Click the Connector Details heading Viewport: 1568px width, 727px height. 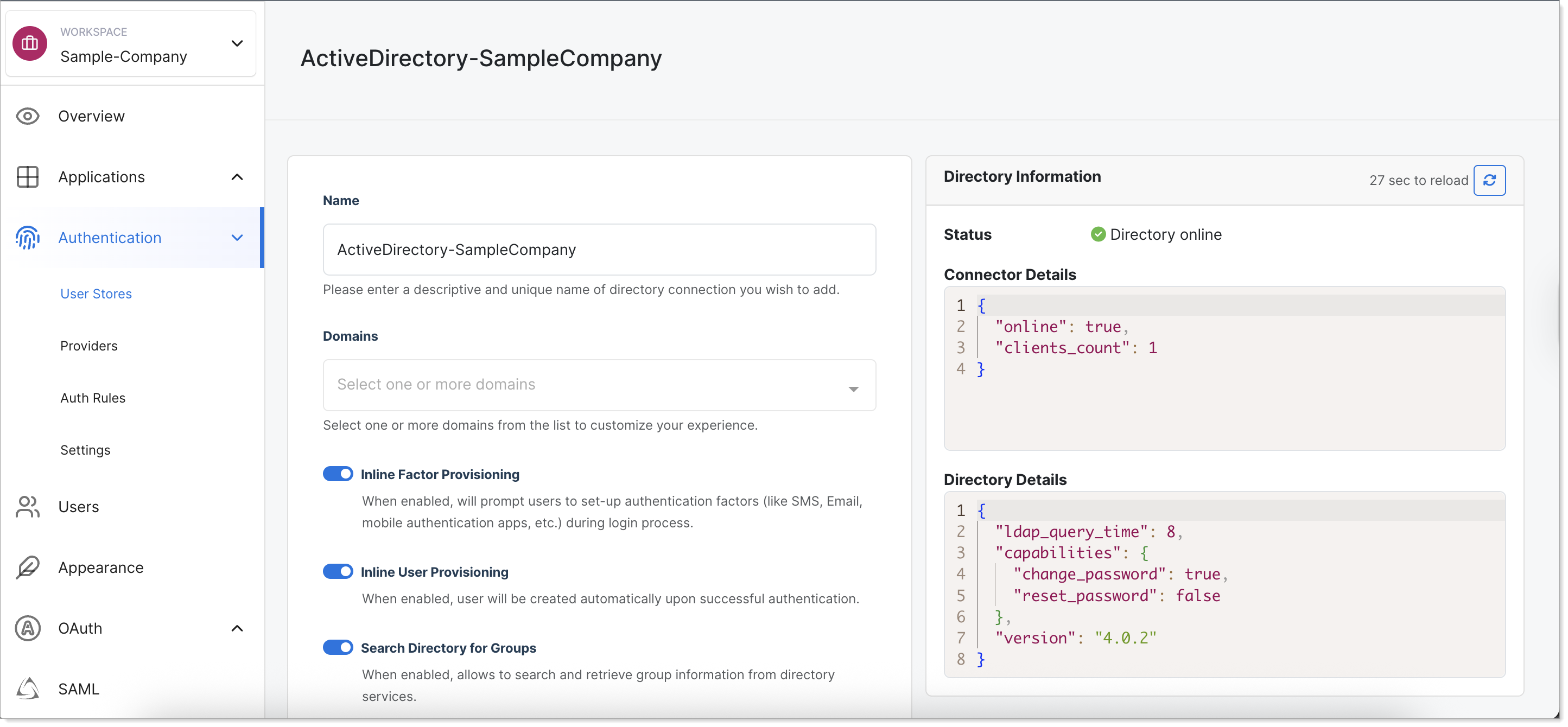(1009, 275)
